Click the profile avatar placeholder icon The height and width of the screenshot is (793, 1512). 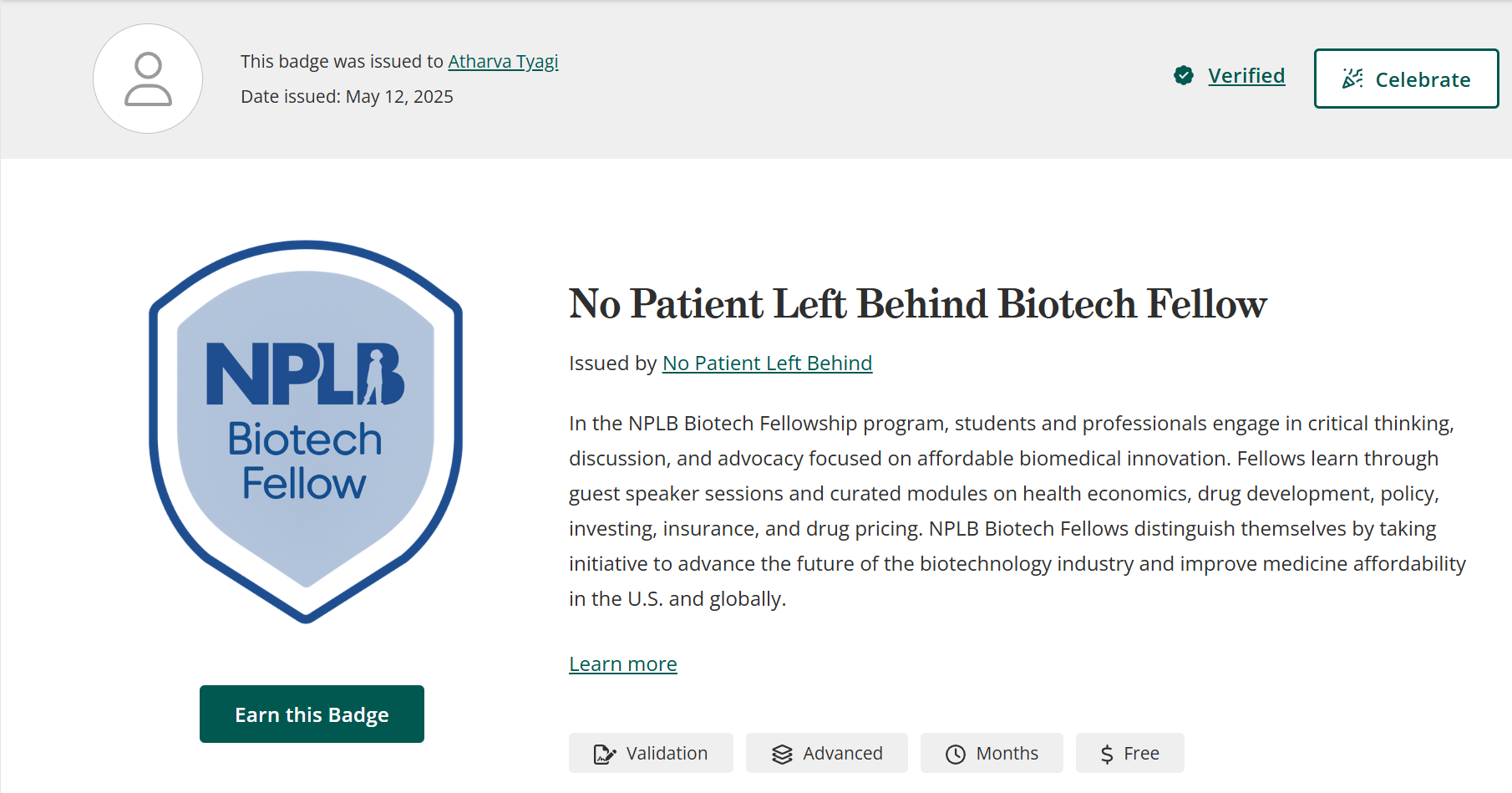pyautogui.click(x=148, y=79)
